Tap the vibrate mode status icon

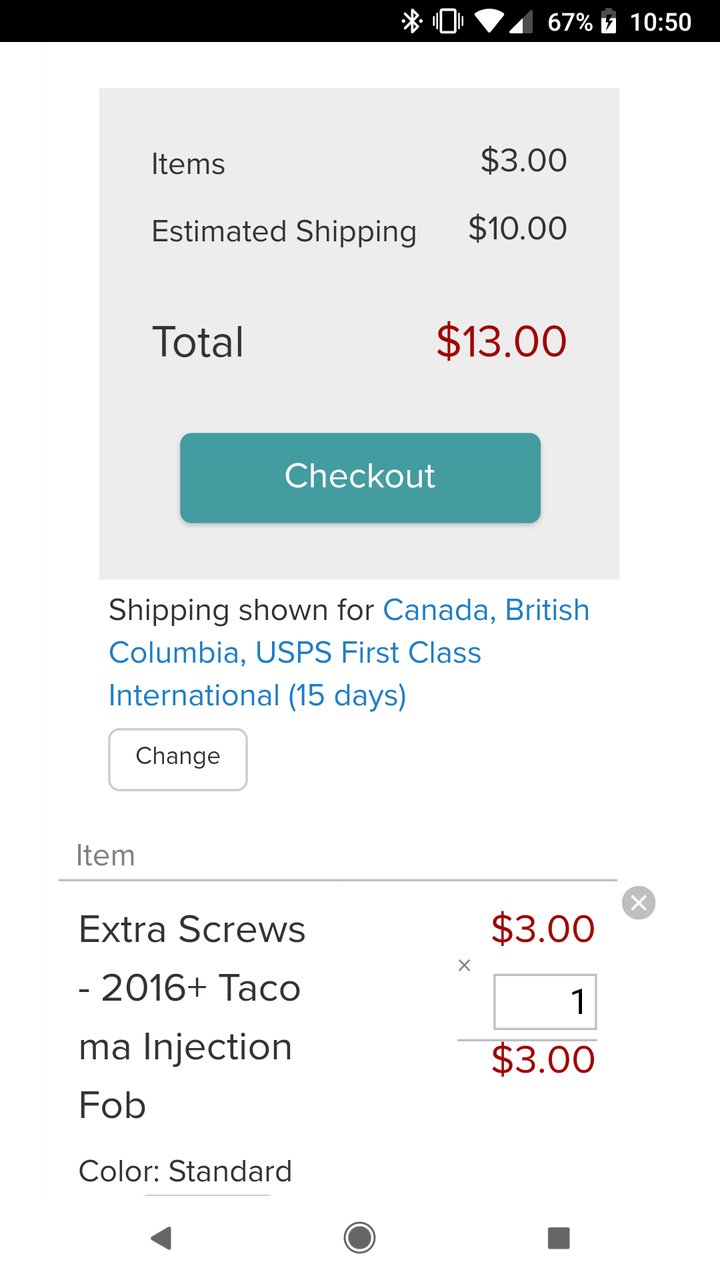tap(446, 21)
